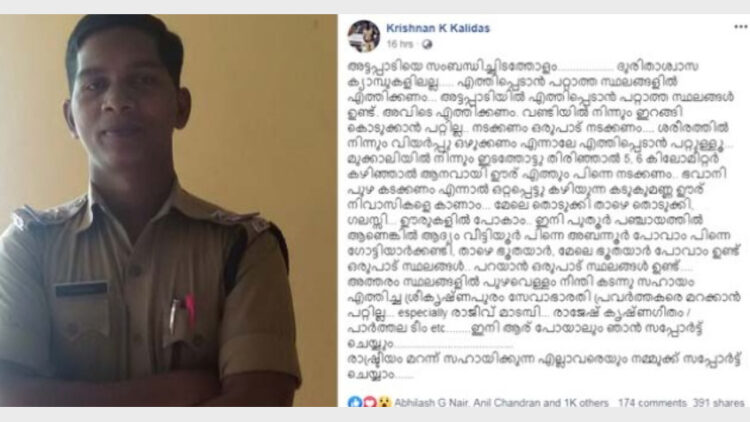View the 174 comments
750x422 pixels.
[652, 403]
